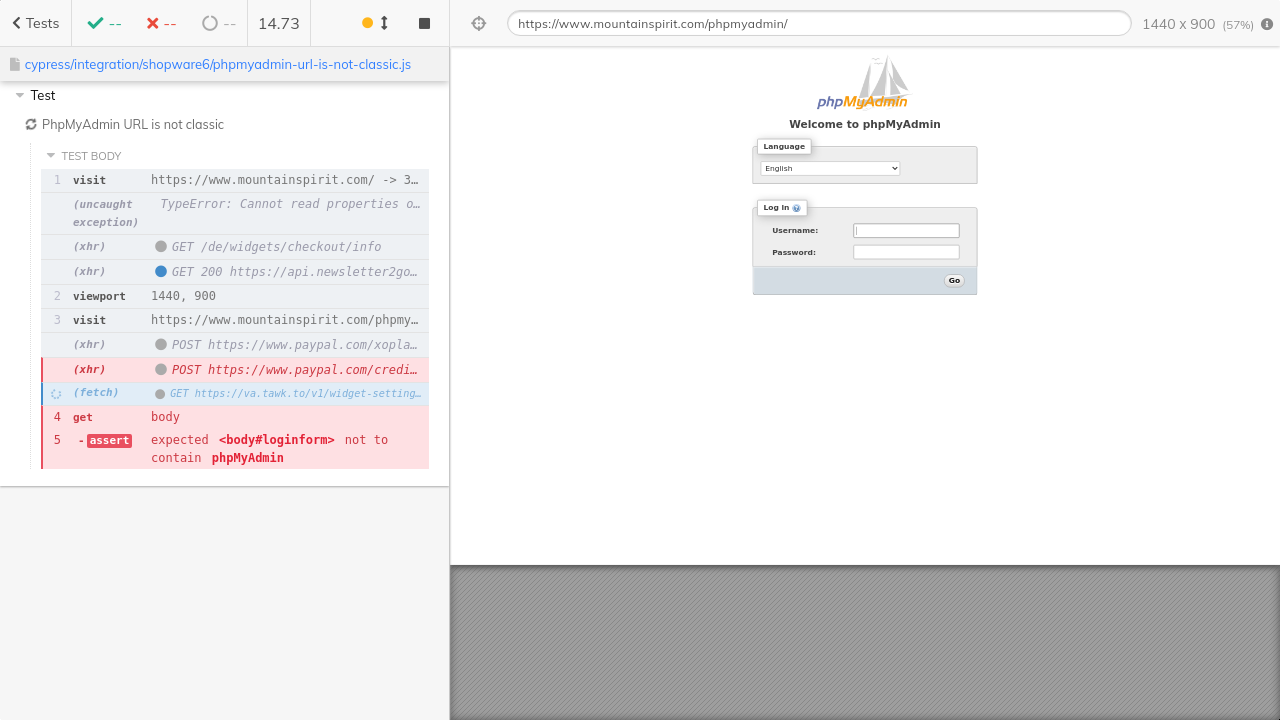Viewport: 1280px width, 720px height.
Task: Click the Password input field
Action: 906,253
